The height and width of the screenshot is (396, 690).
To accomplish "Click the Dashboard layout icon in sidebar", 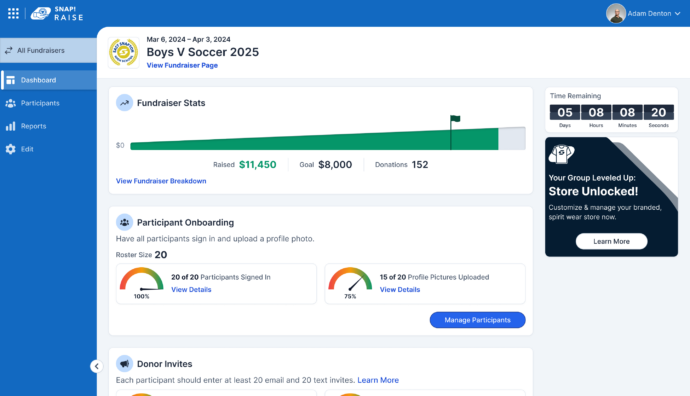I will 11,80.
